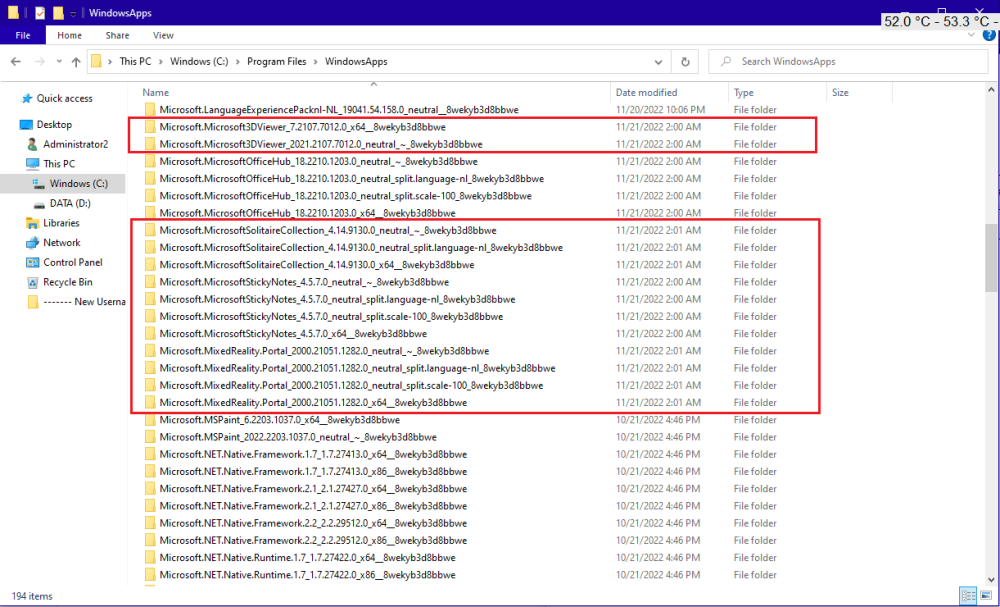
Task: Click in the Search WindowsApps field
Action: pyautogui.click(x=848, y=62)
